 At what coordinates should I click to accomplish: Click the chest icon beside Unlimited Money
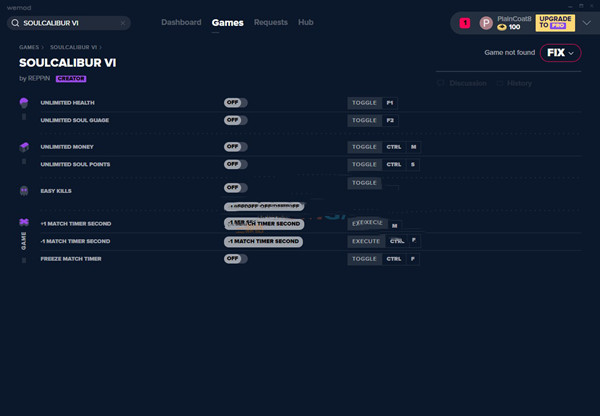24,147
